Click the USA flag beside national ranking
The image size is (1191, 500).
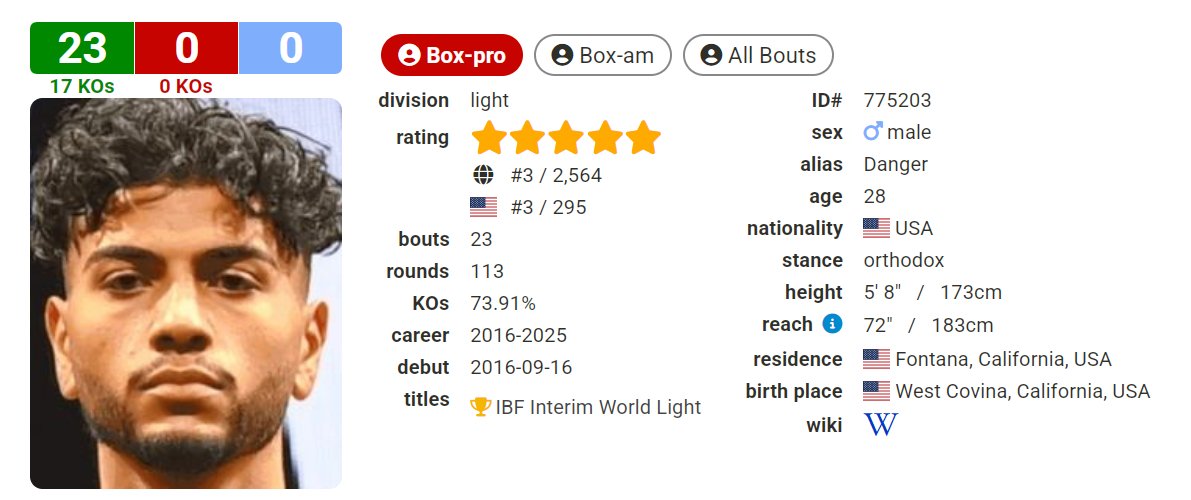[x=483, y=208]
